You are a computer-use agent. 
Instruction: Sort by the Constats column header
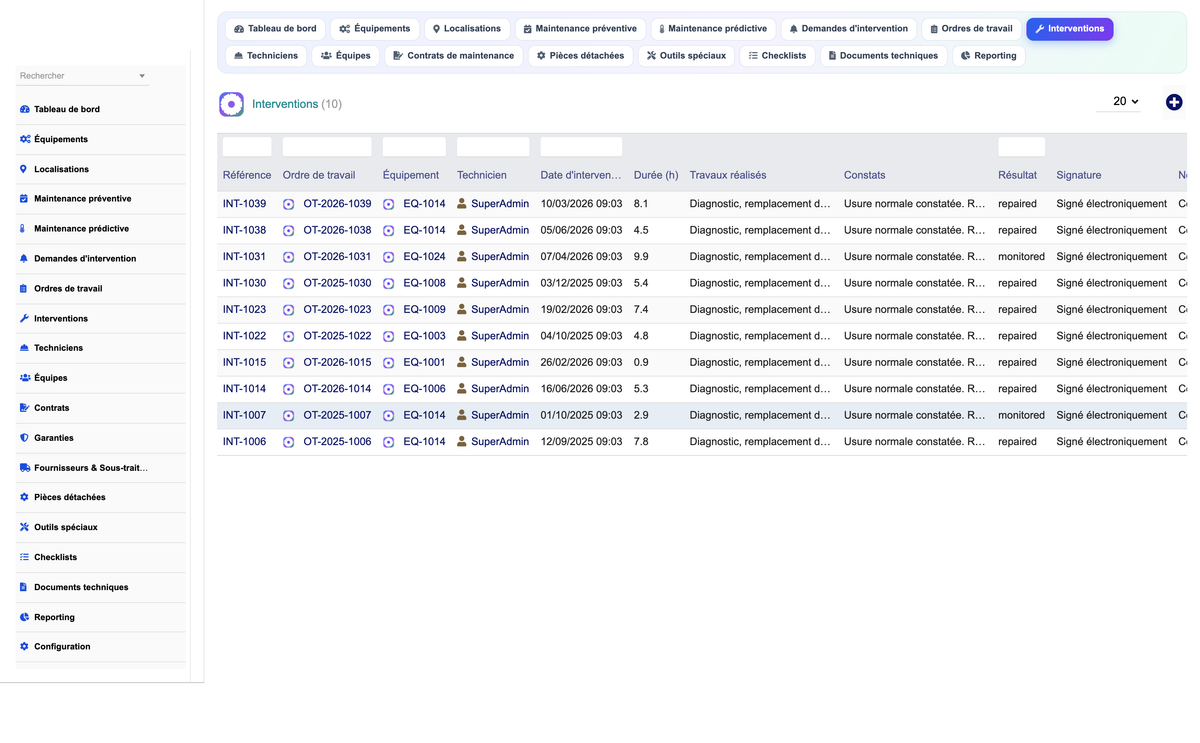click(x=865, y=175)
